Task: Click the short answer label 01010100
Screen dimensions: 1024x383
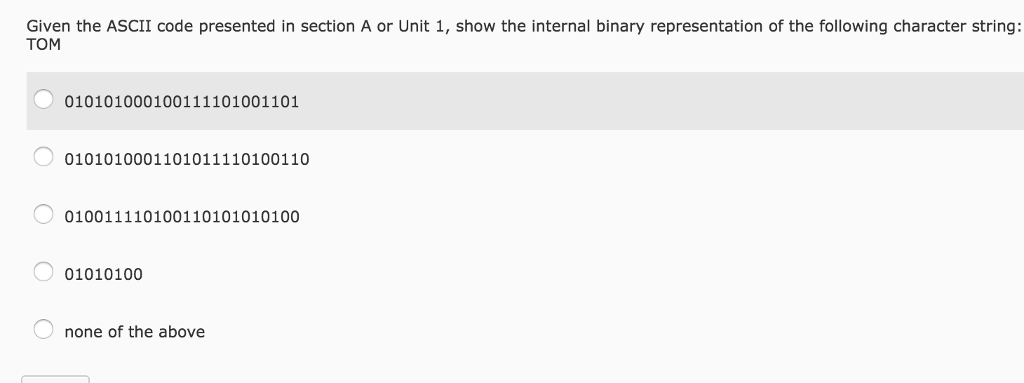Action: point(103,275)
